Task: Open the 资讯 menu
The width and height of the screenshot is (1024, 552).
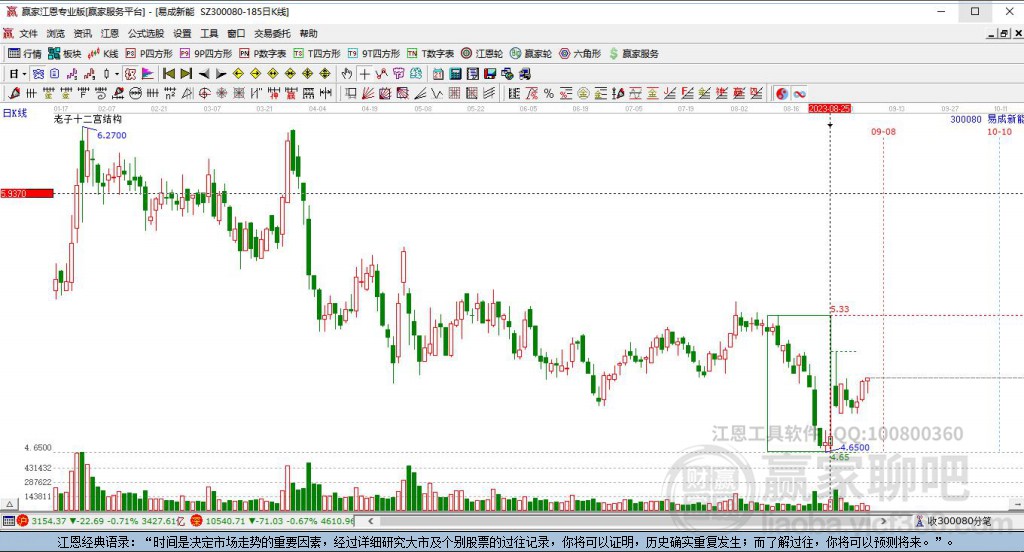Action: pyautogui.click(x=83, y=33)
